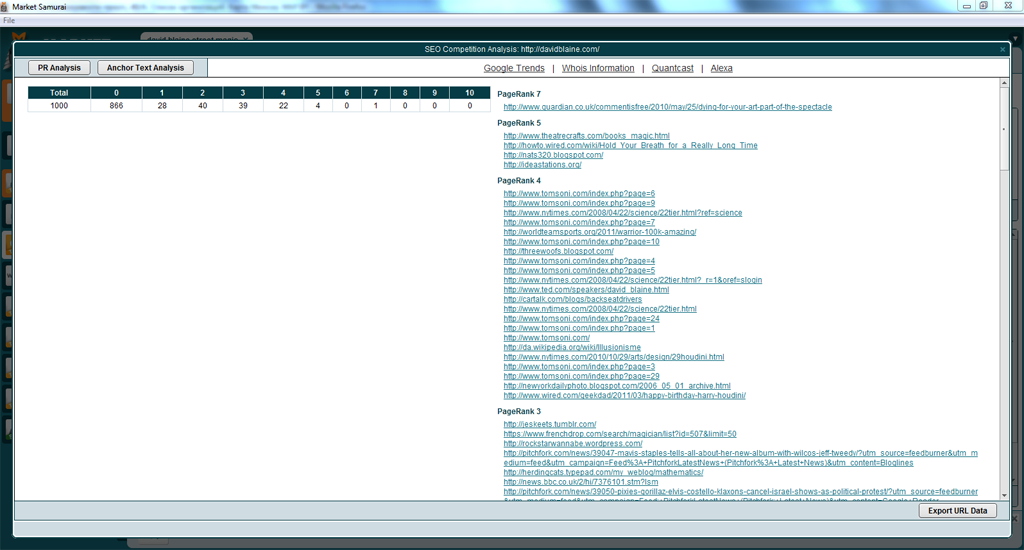The height and width of the screenshot is (550, 1024).
Task: Select the PageRank 3 count 39
Action: click(243, 106)
